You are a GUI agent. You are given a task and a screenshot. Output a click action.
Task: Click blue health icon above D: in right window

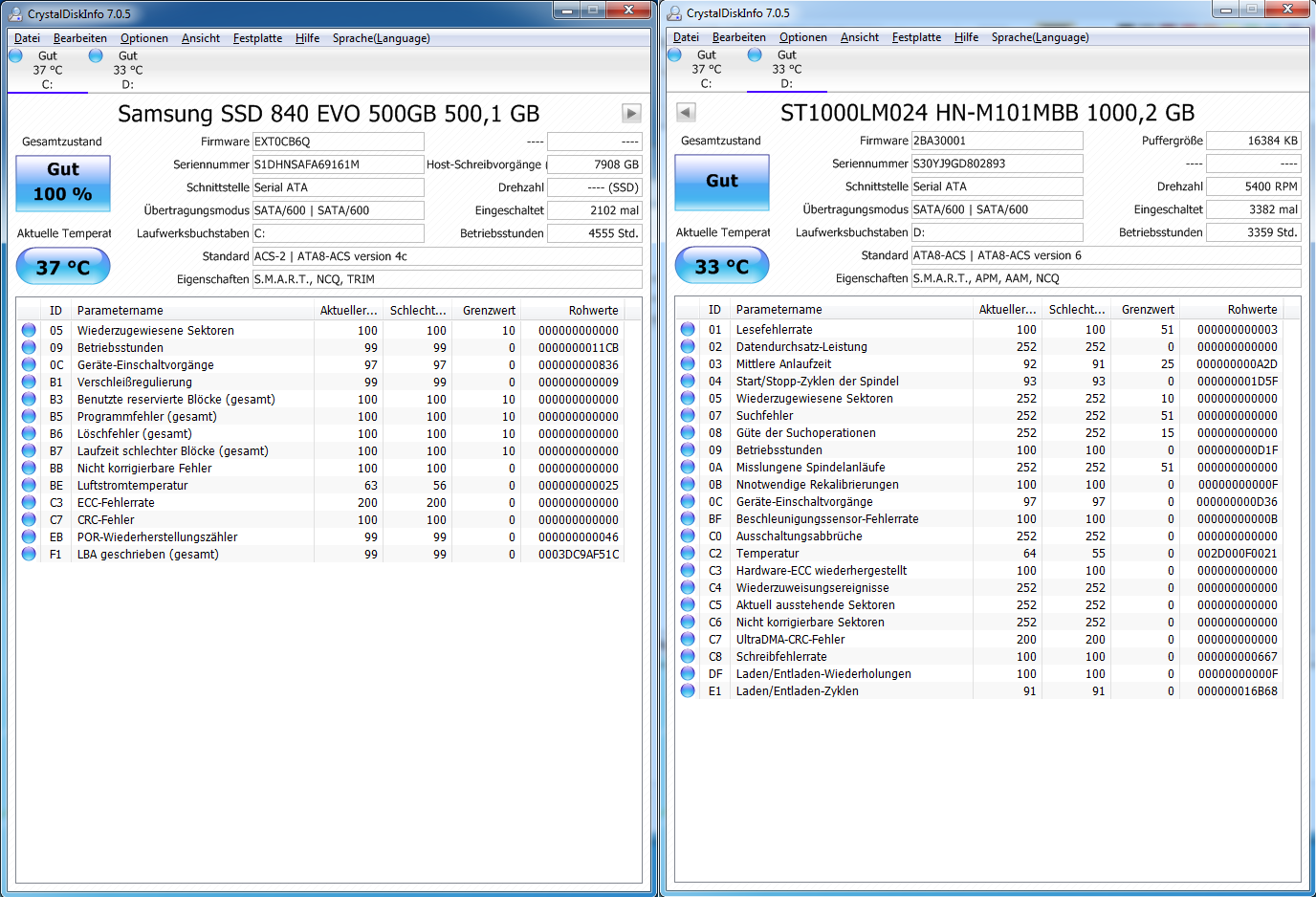755,55
